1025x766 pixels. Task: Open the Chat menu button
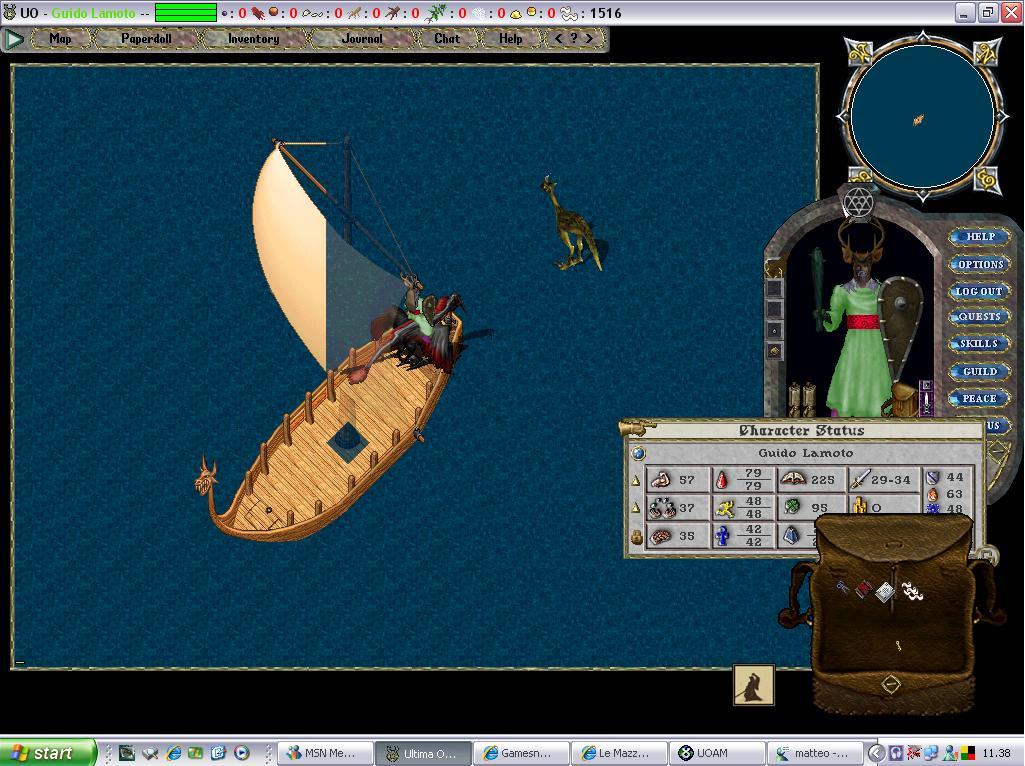(447, 39)
